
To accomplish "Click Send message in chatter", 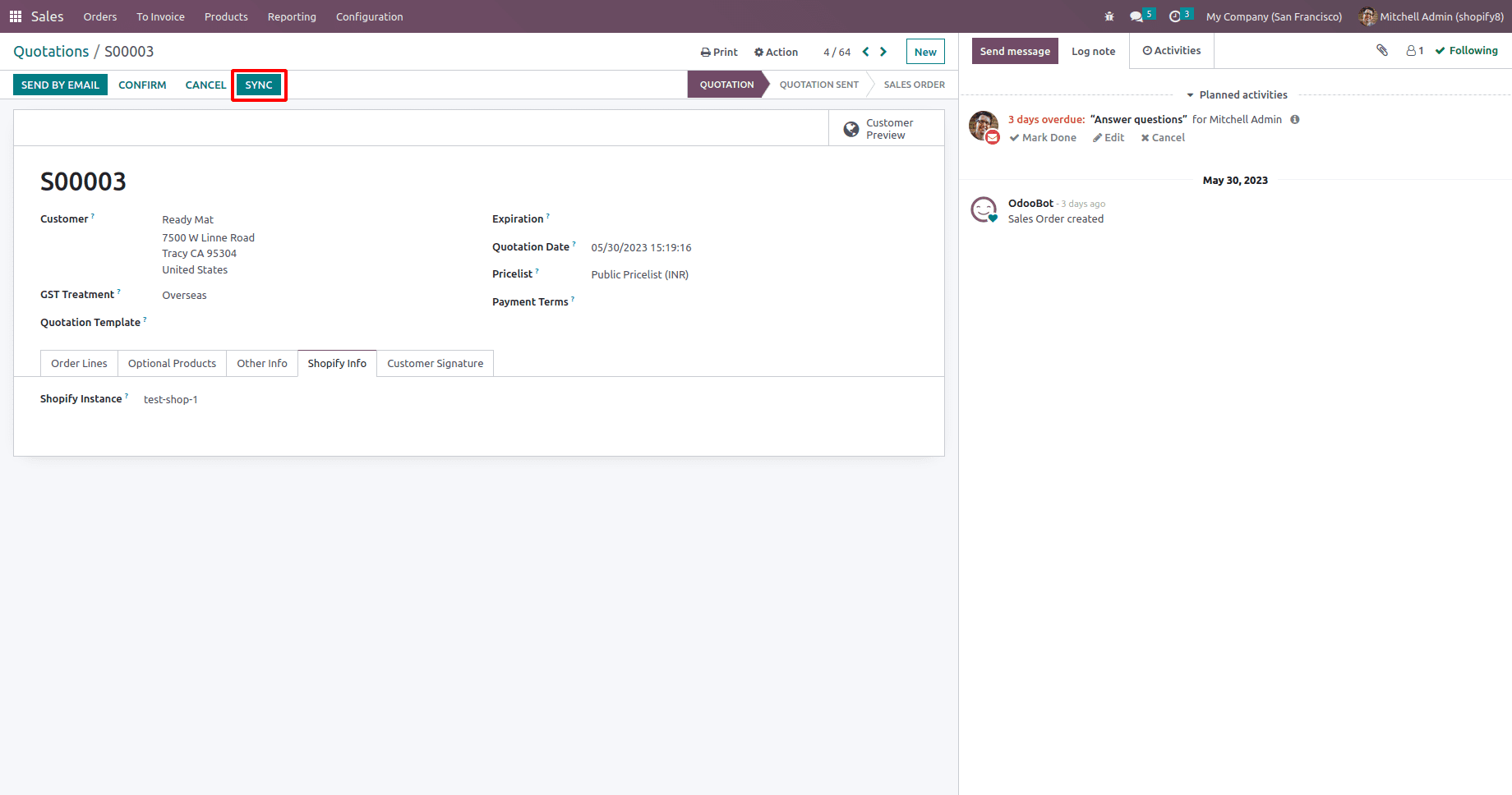I will [1015, 51].
